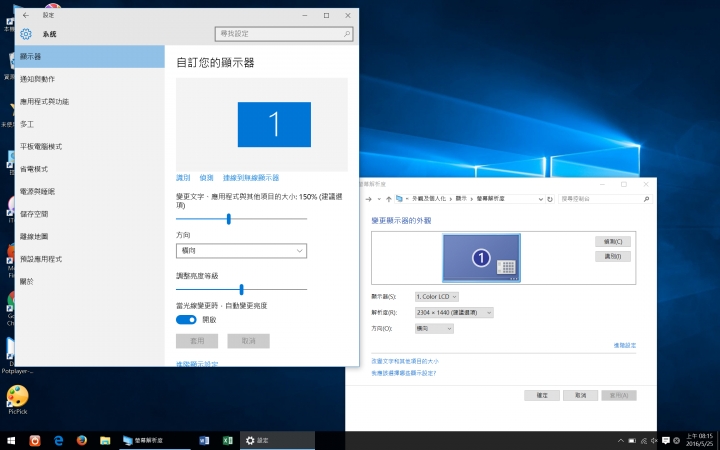Select 平板電腦模式 in the Settings sidebar
This screenshot has height=450, width=720.
point(90,146)
